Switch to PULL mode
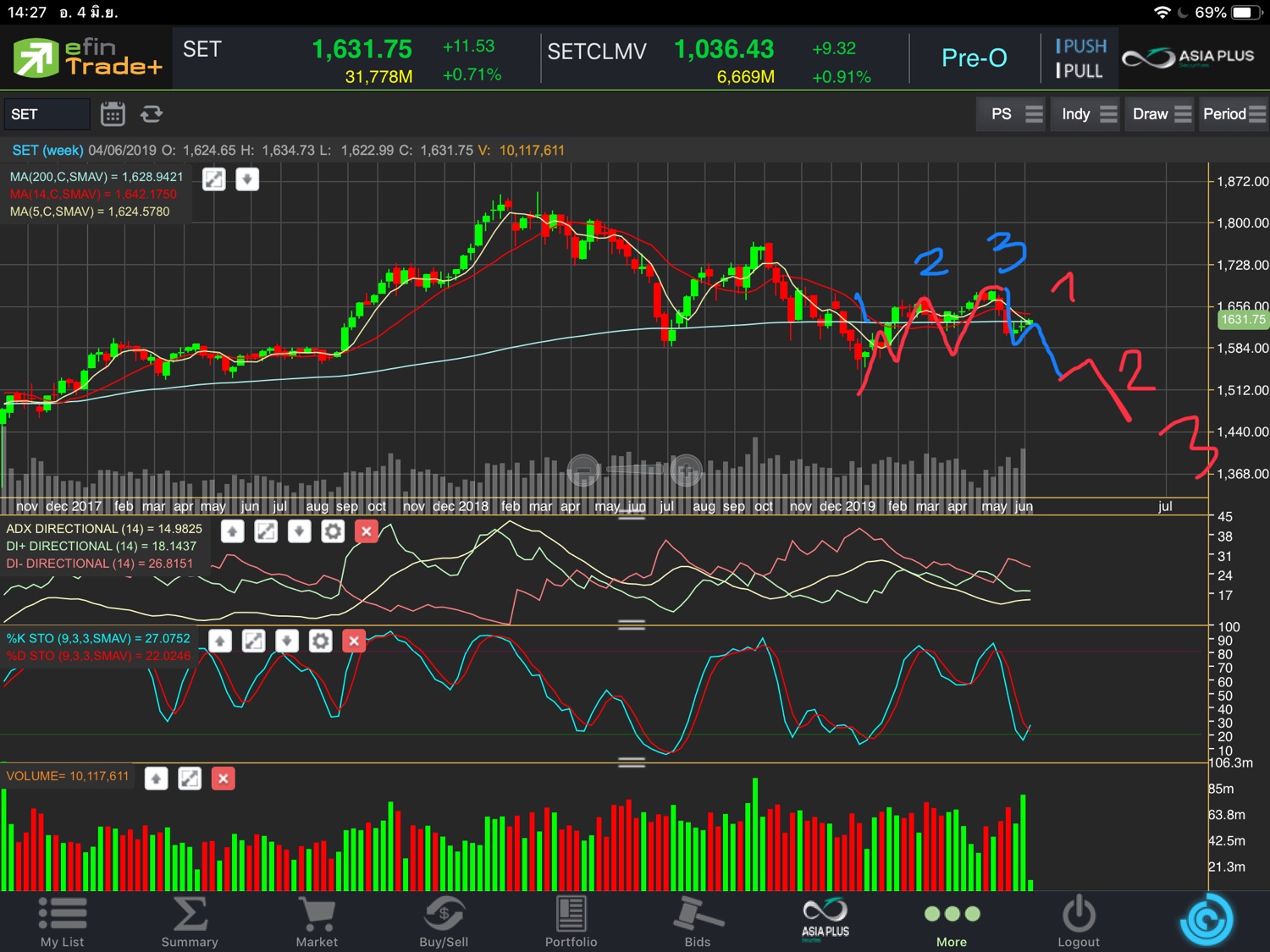1270x952 pixels. click(1081, 71)
